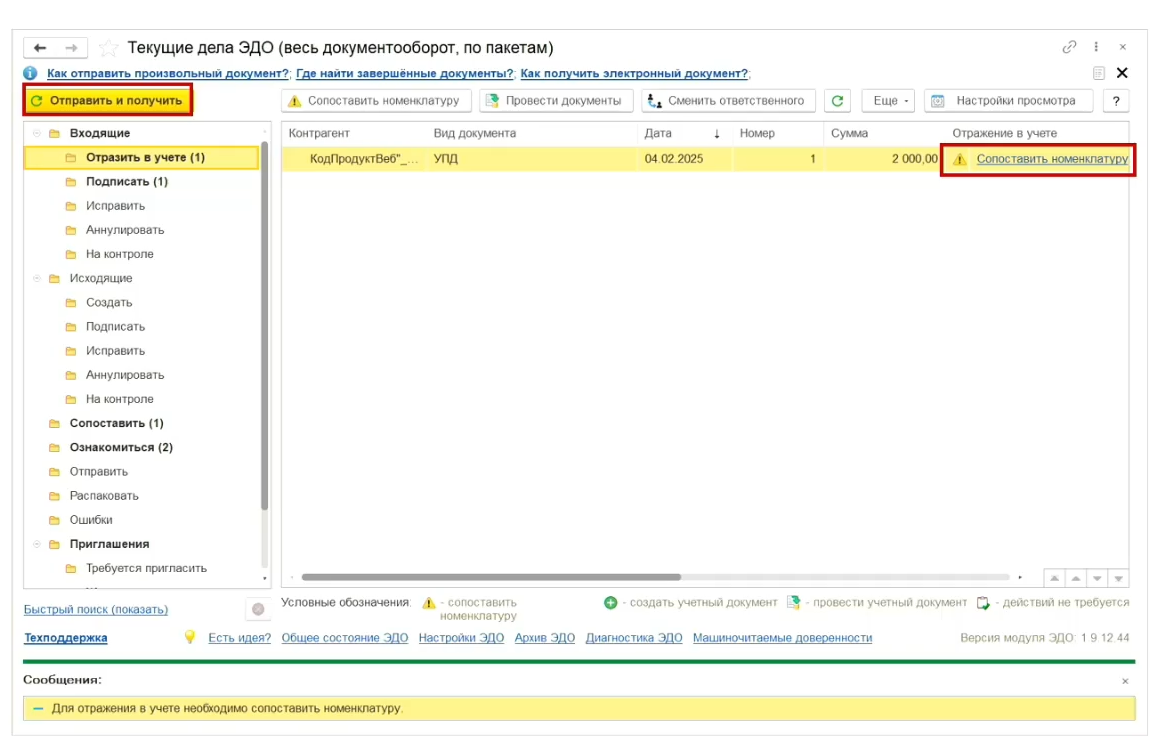Click the clear quick search round icon

(258, 609)
